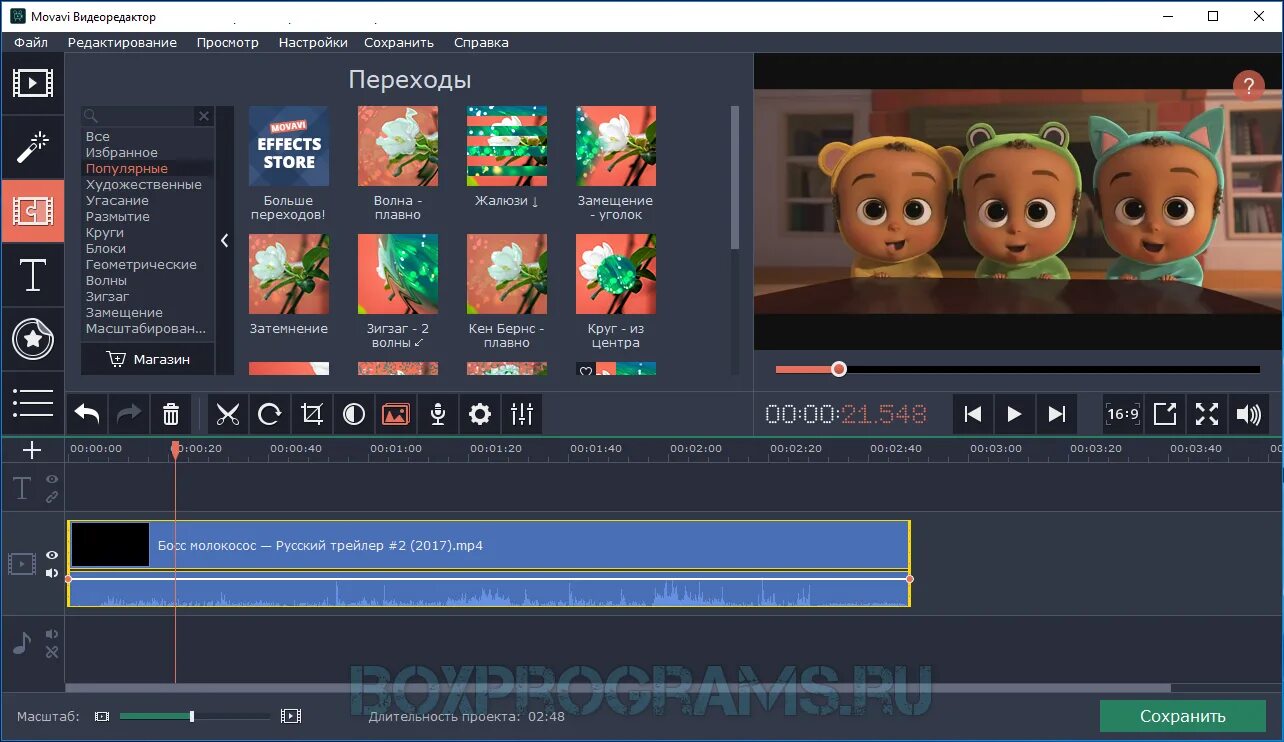Zoom out timeline scale icon
Image resolution: width=1284 pixels, height=742 pixels.
102,716
